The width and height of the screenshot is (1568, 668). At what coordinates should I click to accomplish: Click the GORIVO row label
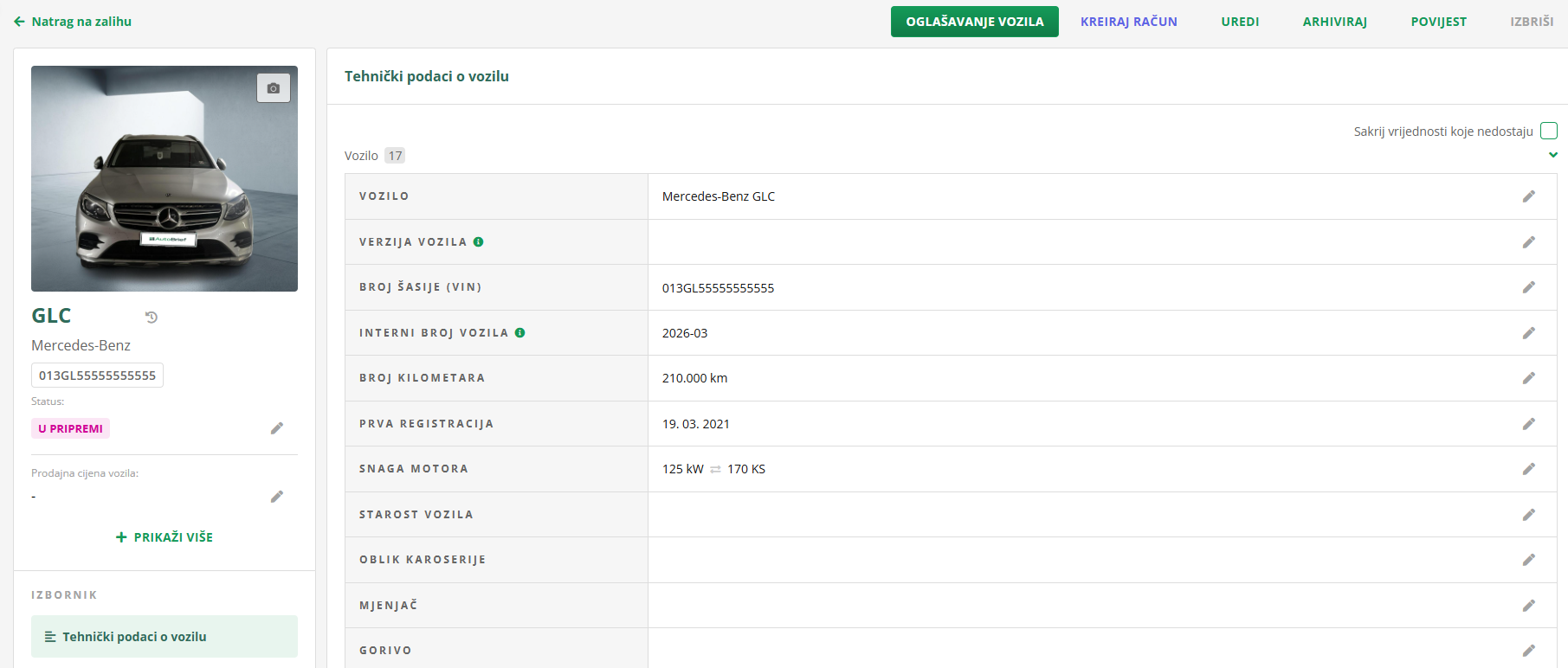(x=385, y=651)
